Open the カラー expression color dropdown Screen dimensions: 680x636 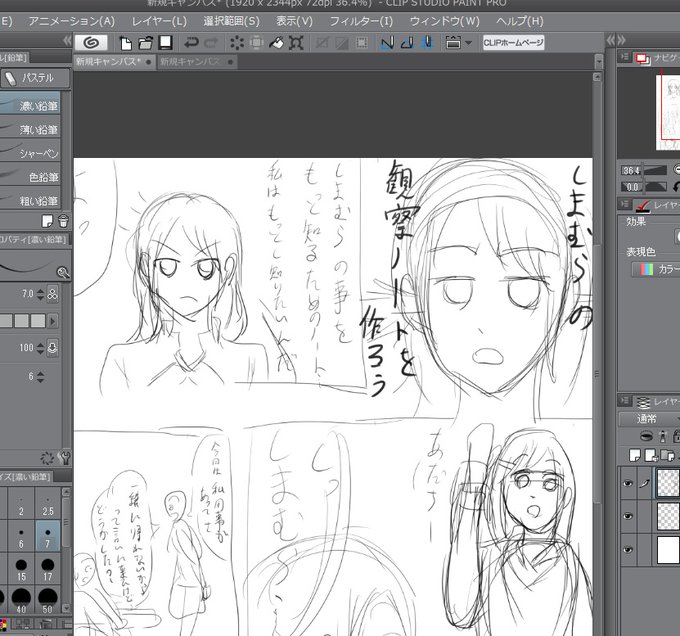pos(656,269)
